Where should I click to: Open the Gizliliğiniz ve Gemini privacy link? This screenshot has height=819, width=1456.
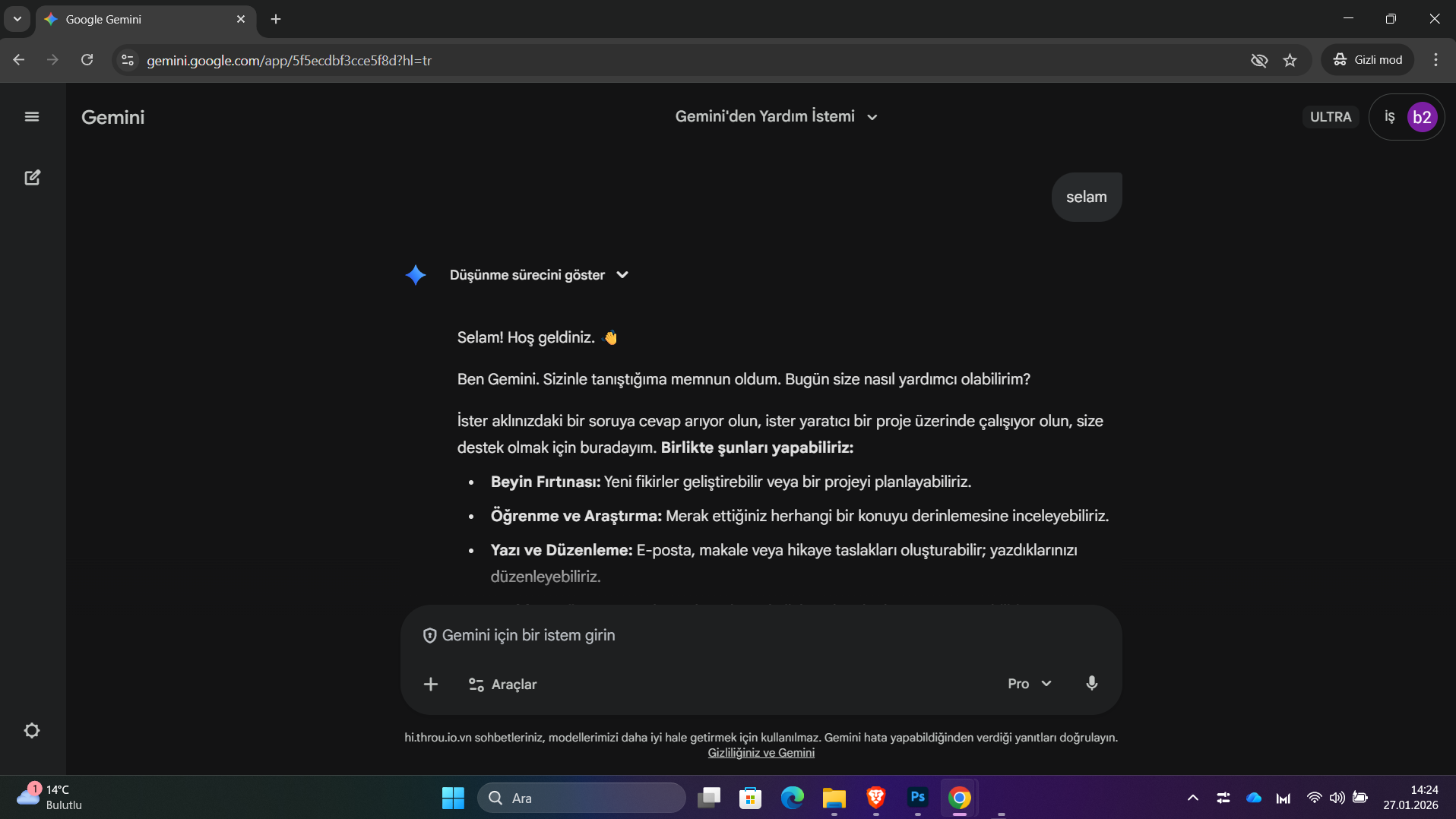click(x=761, y=753)
